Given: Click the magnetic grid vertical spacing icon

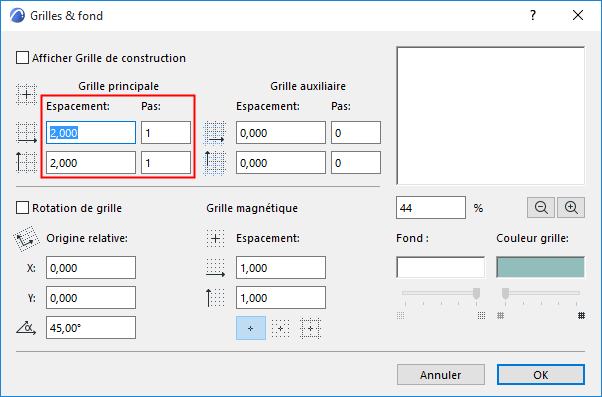Looking at the screenshot, I should tap(215, 298).
